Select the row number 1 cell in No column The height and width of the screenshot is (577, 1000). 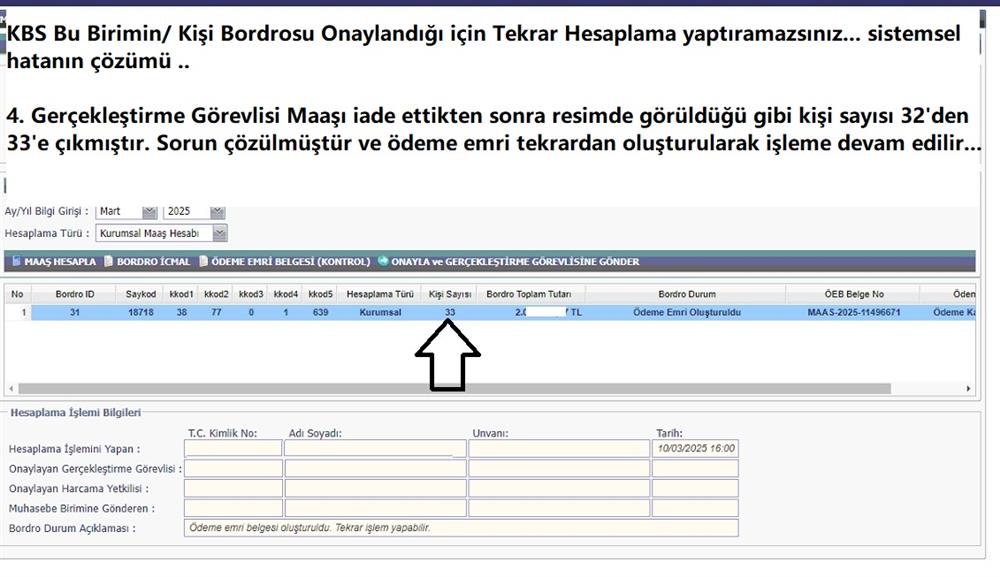pyautogui.click(x=18, y=312)
